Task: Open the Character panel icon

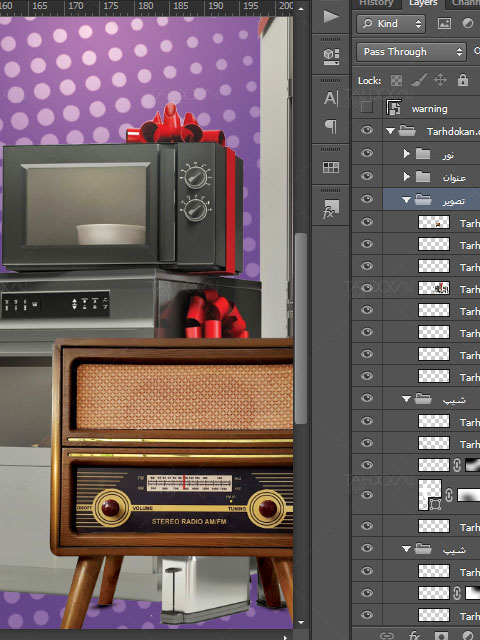Action: (331, 98)
